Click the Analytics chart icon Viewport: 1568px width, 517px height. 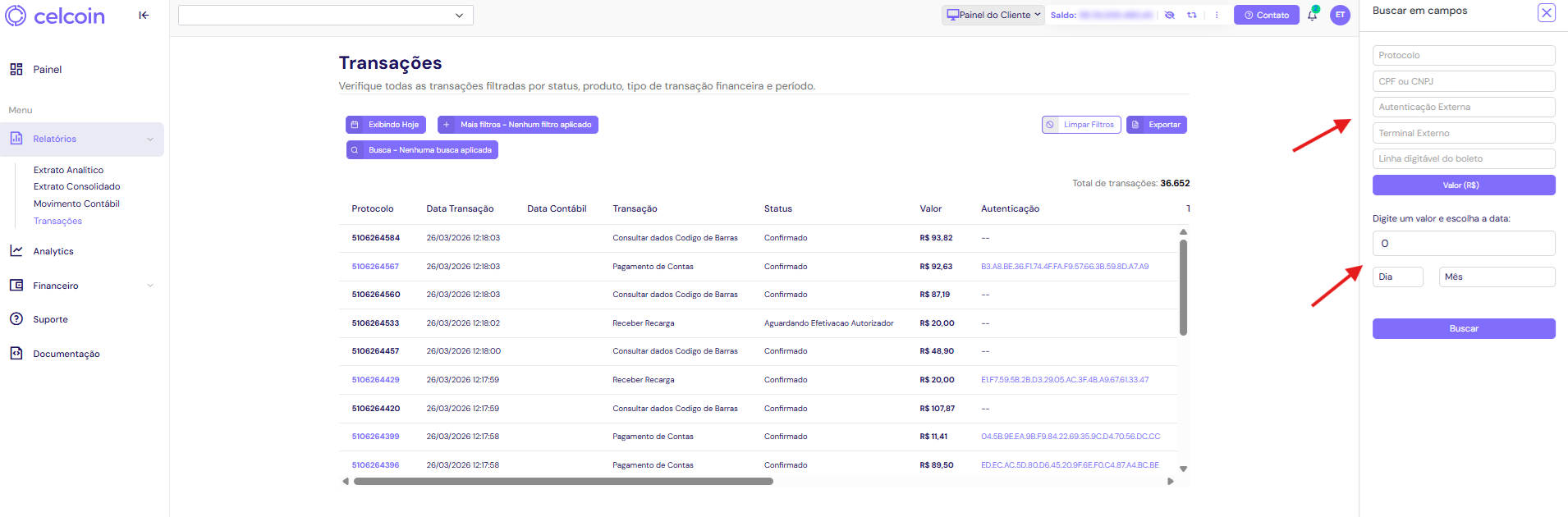[x=16, y=251]
